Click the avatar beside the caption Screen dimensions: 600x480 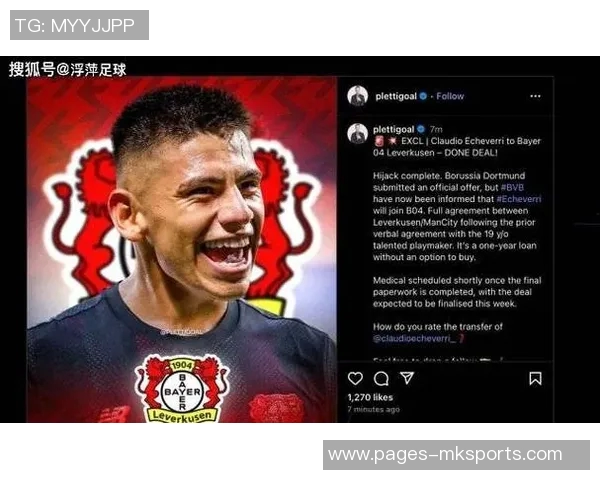click(x=358, y=134)
